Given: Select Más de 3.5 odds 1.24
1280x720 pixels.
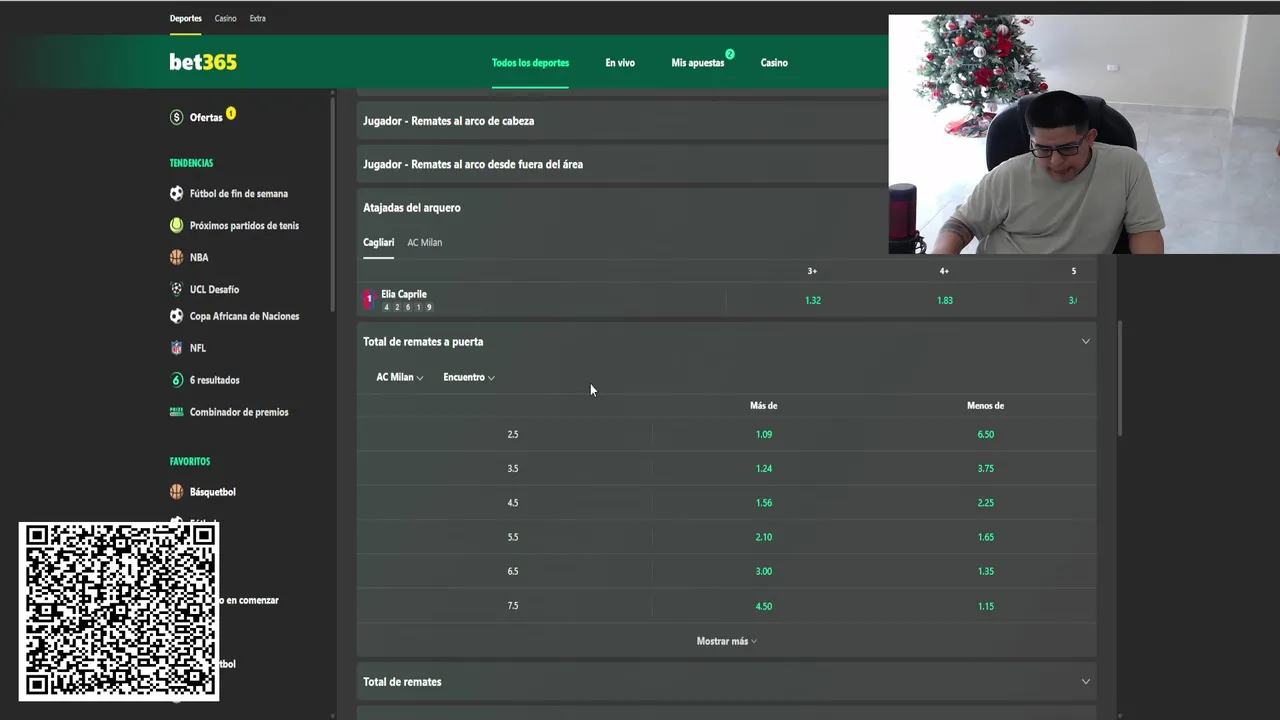Looking at the screenshot, I should coord(764,468).
